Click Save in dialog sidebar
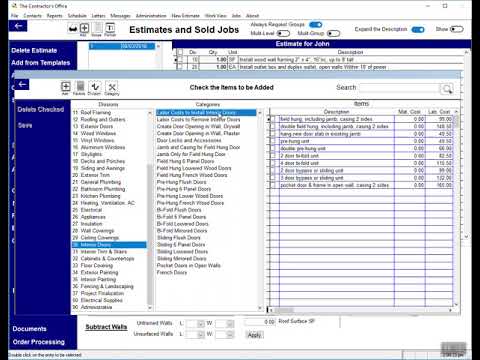The image size is (480, 360). click(x=25, y=125)
